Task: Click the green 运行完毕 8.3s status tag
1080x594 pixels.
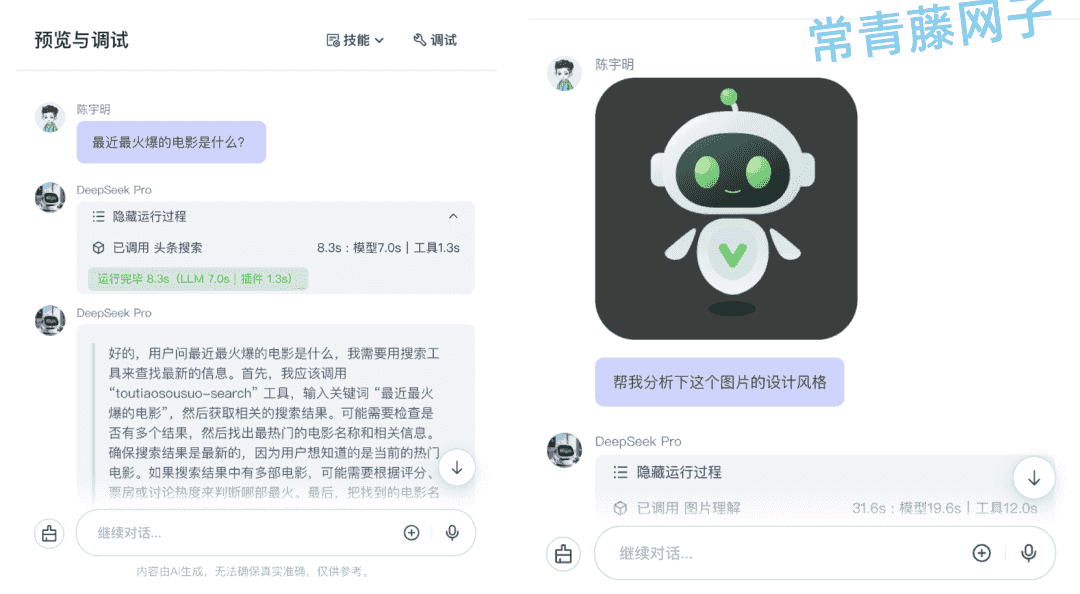Action: tap(197, 279)
